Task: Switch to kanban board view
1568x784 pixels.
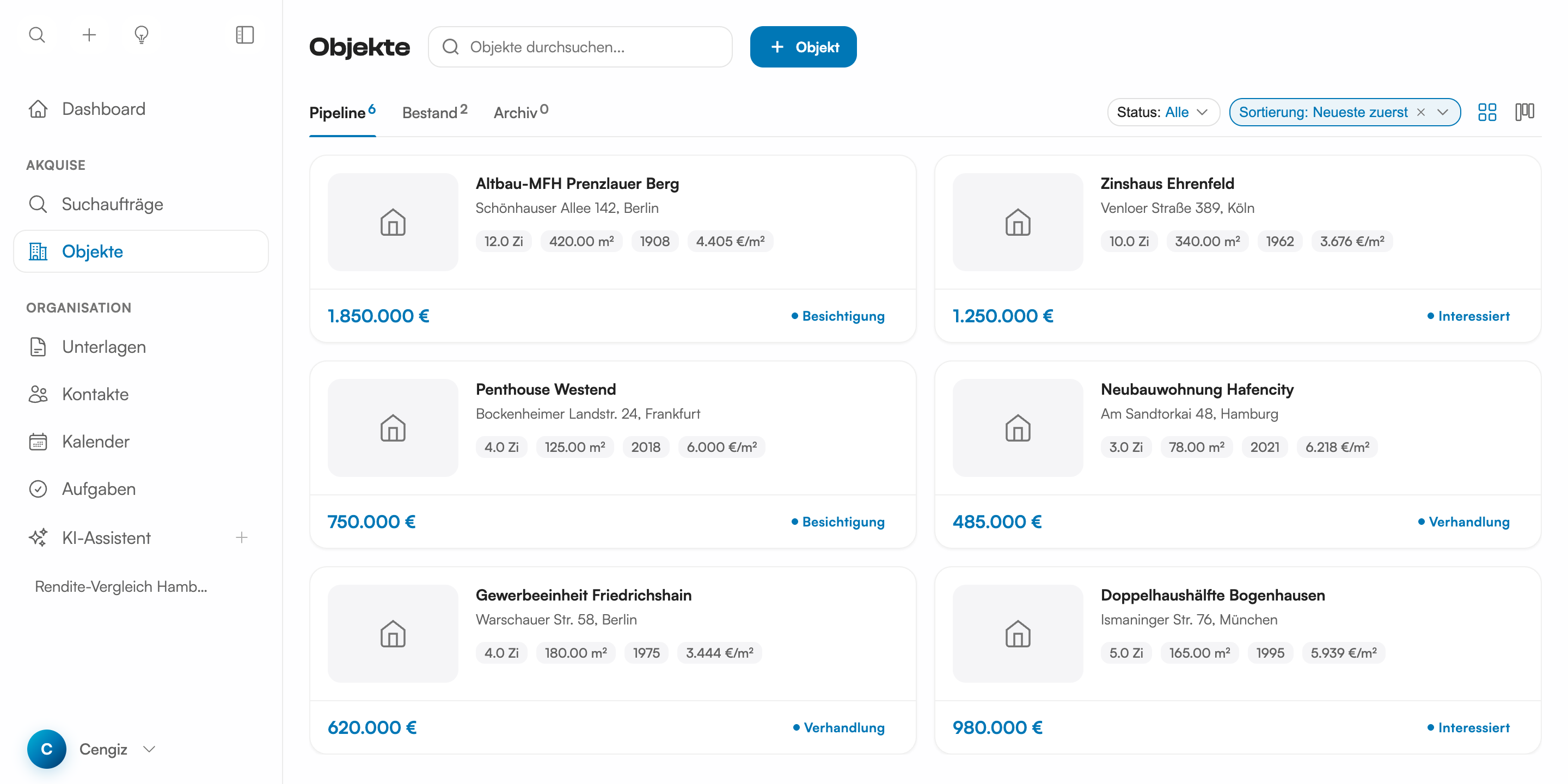Action: (1524, 112)
